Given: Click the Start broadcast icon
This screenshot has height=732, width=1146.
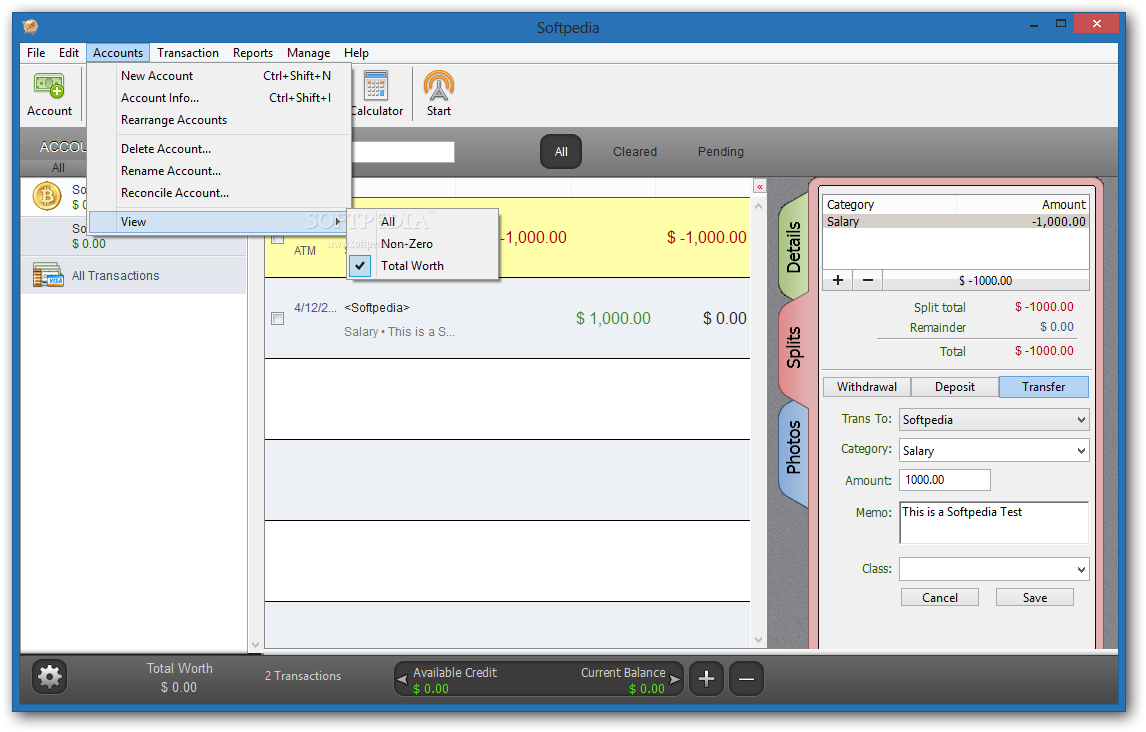Looking at the screenshot, I should (x=439, y=86).
